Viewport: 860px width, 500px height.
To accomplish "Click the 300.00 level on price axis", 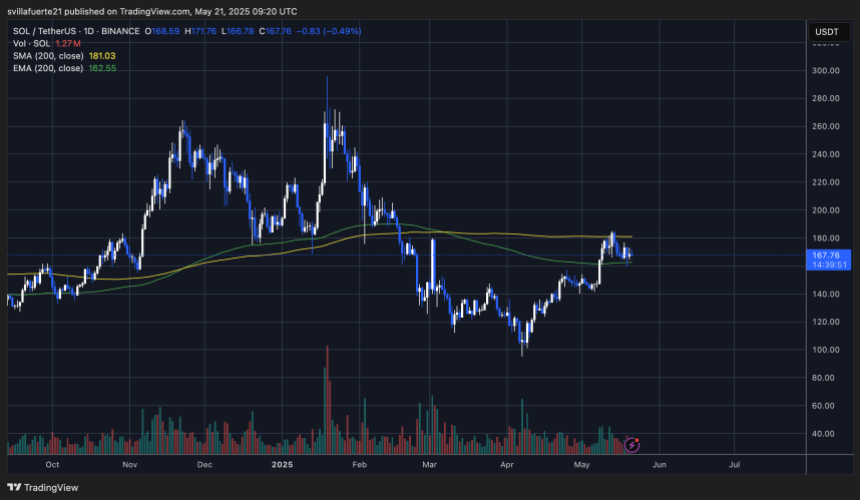I will (825, 71).
